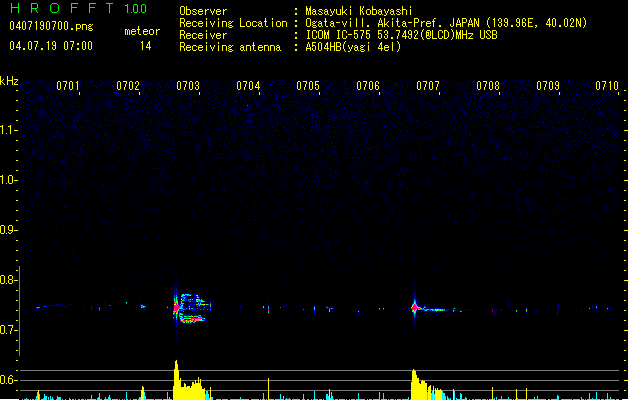
Task: Select the filename 0407190700.png
Action: 51,26
